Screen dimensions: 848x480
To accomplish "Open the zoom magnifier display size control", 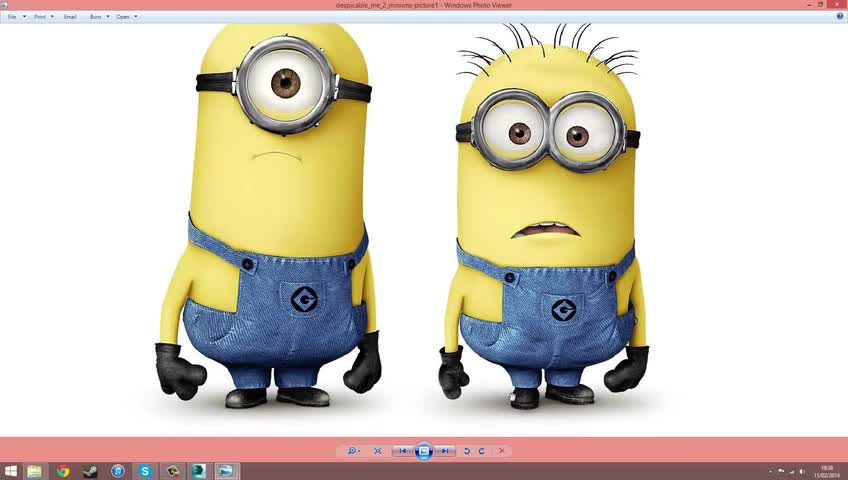I will [353, 451].
